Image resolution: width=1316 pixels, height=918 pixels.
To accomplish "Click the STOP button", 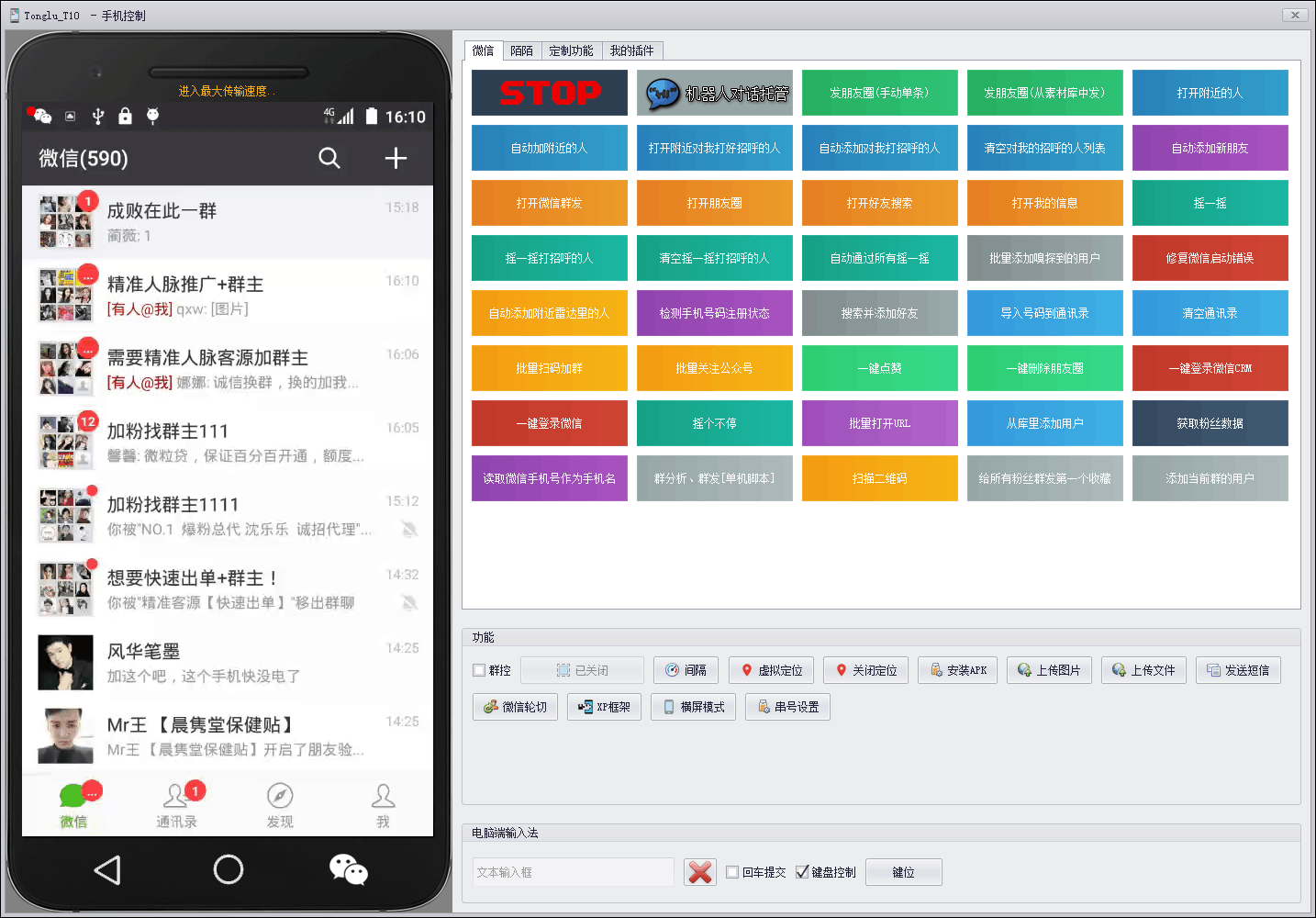I will click(550, 93).
